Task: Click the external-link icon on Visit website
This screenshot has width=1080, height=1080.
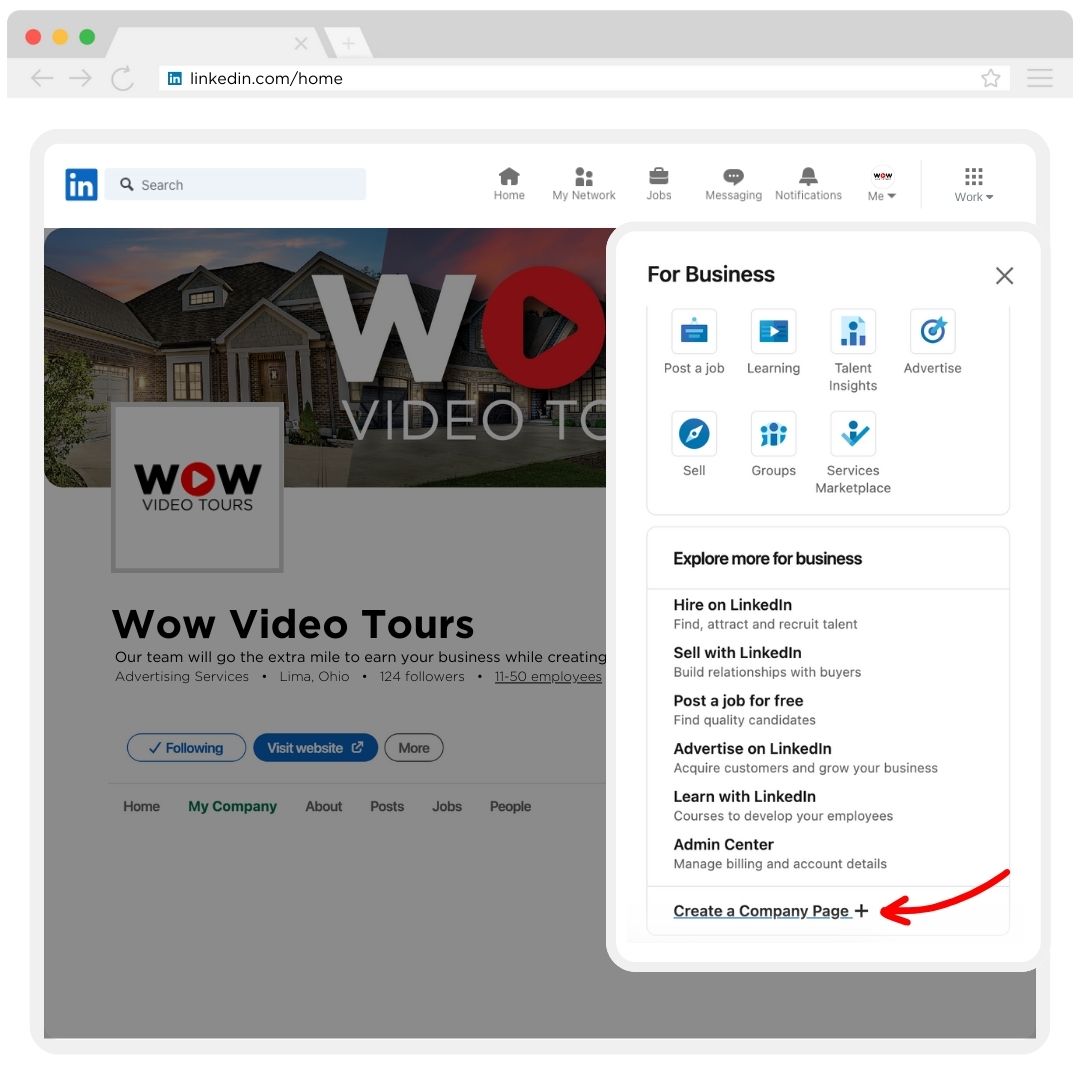Action: click(x=357, y=747)
